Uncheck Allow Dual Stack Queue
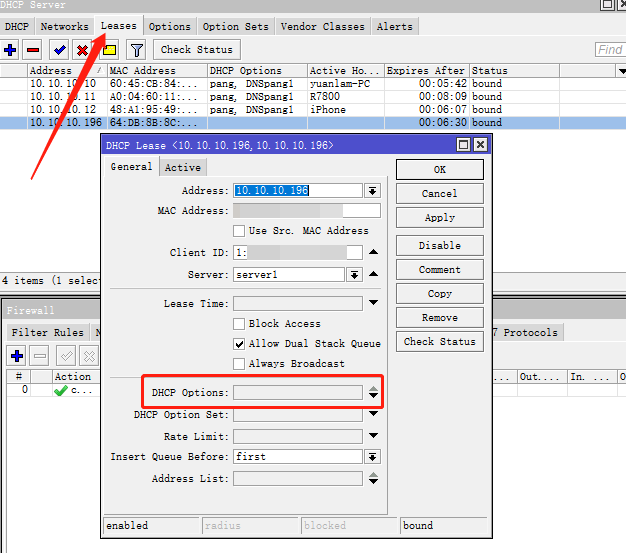The image size is (626, 553). tap(239, 344)
